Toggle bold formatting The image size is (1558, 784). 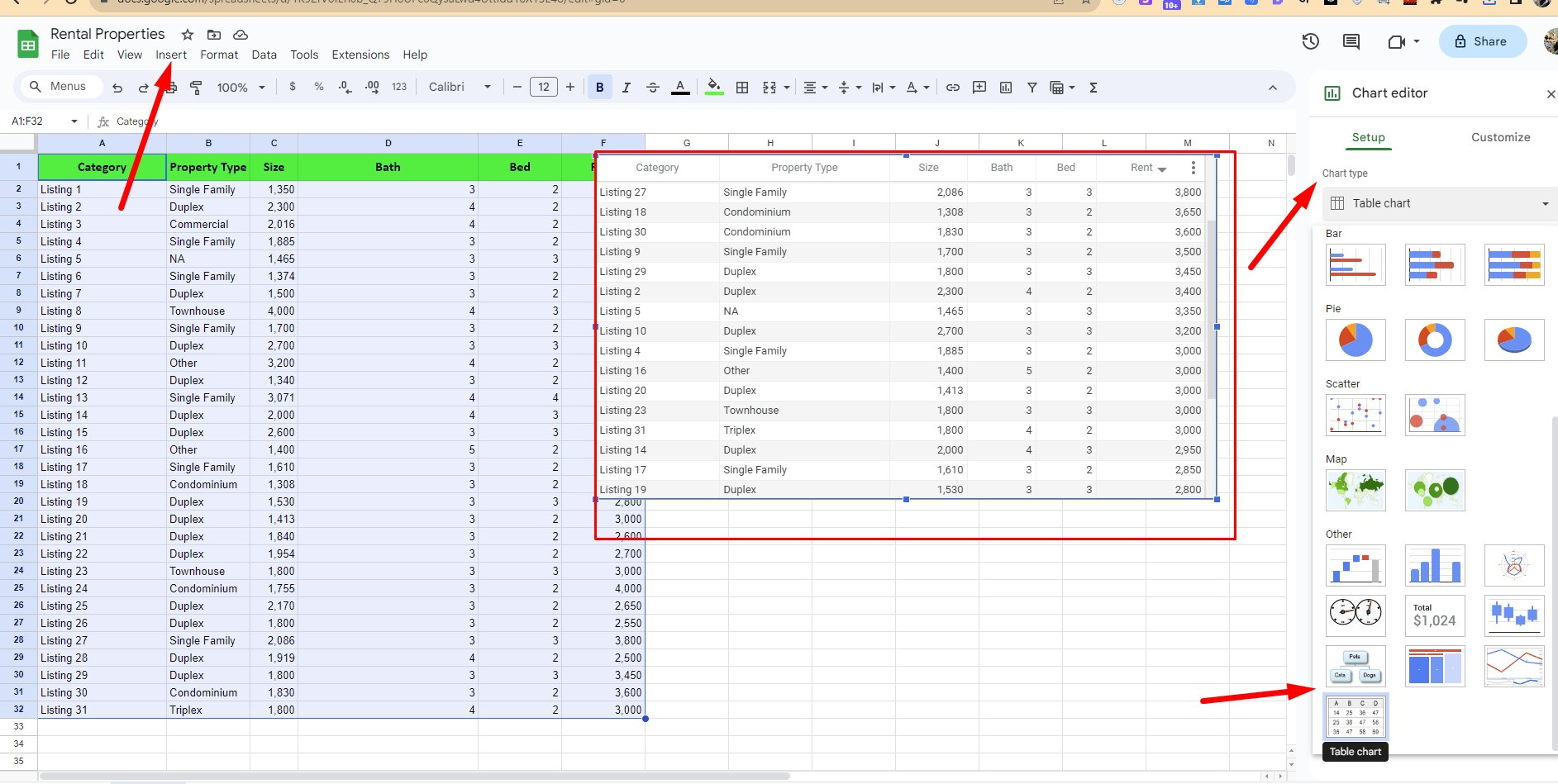600,87
